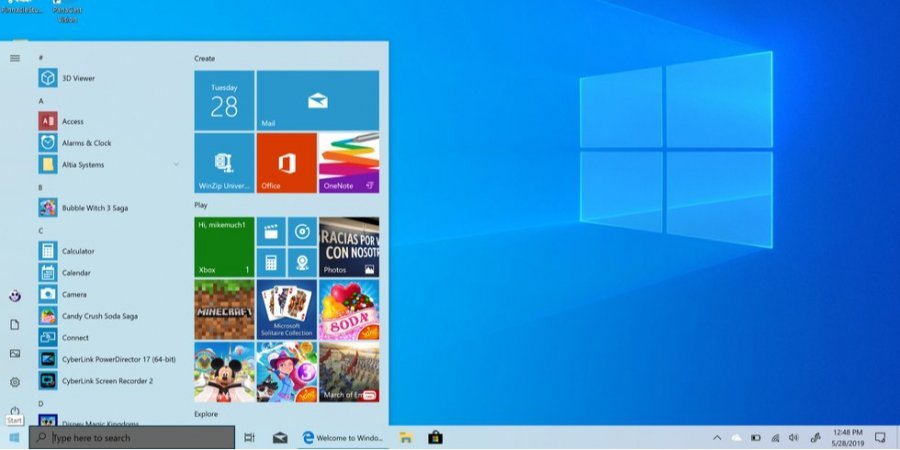Open the Bubble Witch 3 tile

click(286, 372)
